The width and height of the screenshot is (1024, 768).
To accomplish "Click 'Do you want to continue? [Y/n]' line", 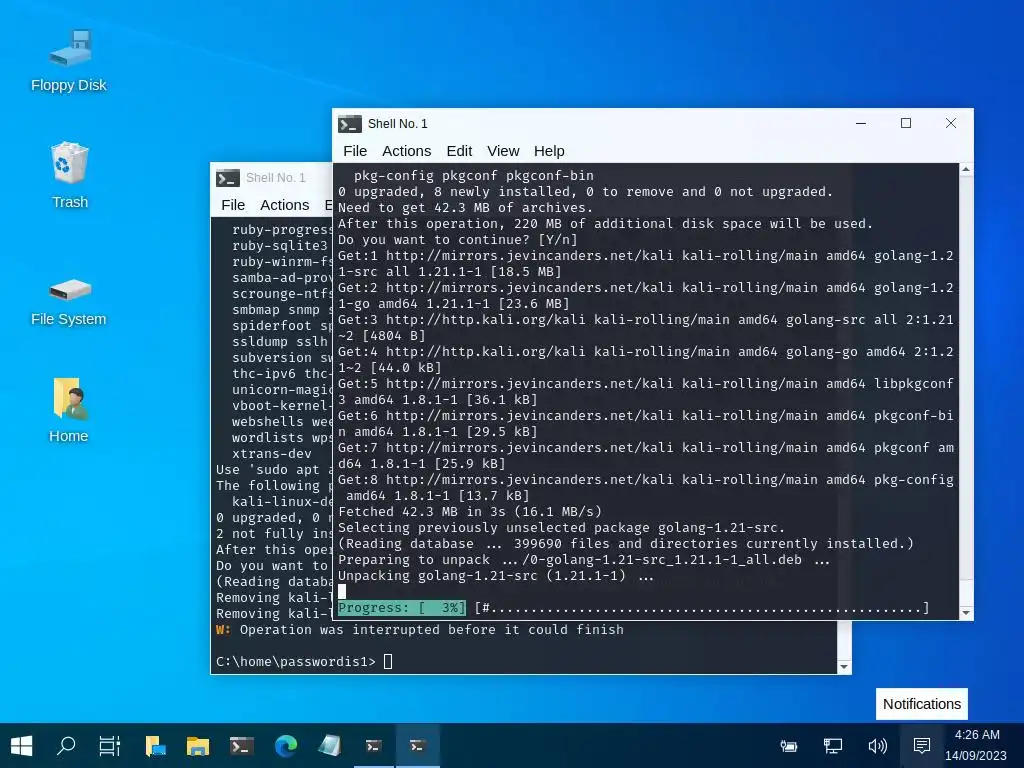I will point(458,240).
